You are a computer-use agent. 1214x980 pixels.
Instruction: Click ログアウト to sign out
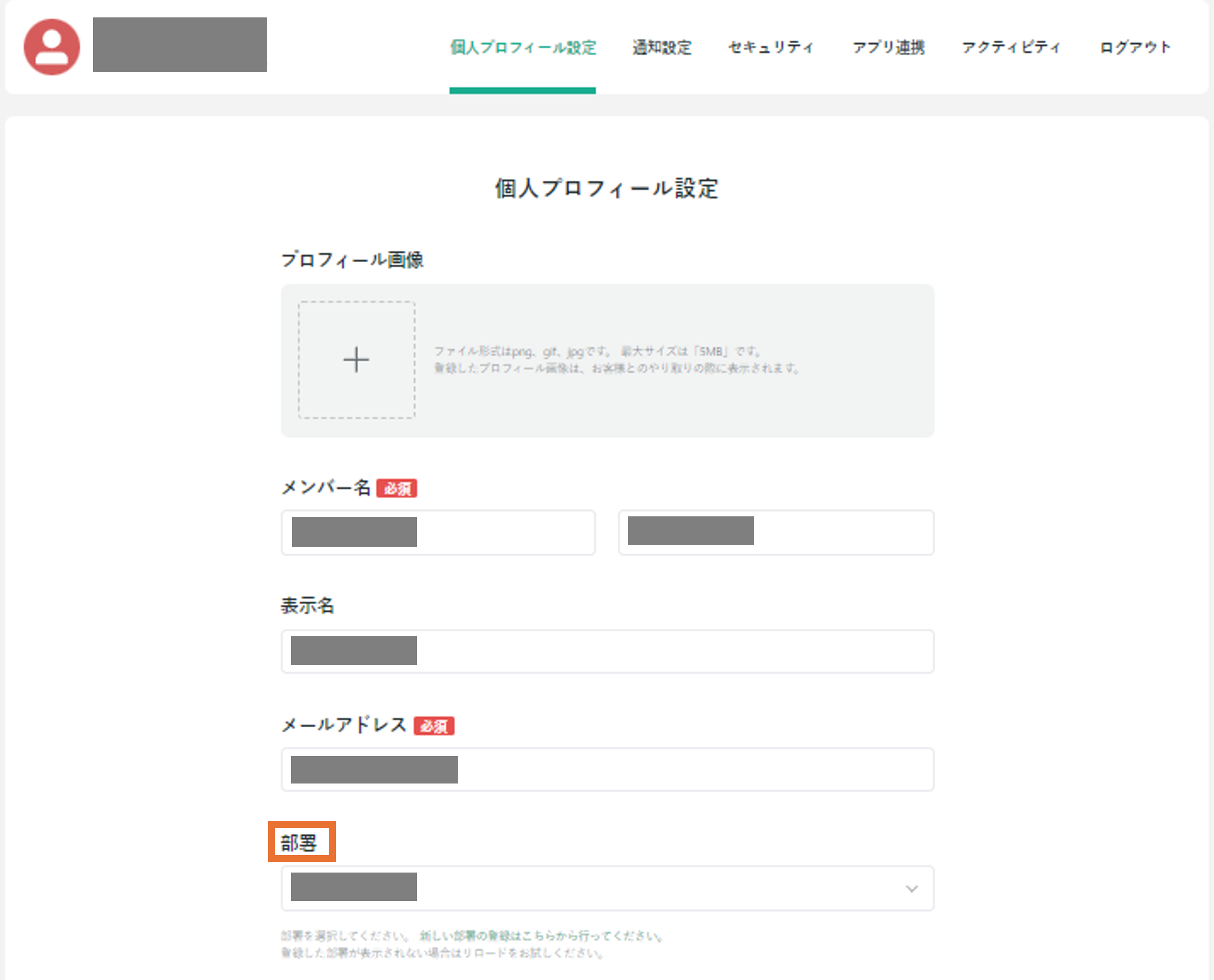[x=1135, y=47]
